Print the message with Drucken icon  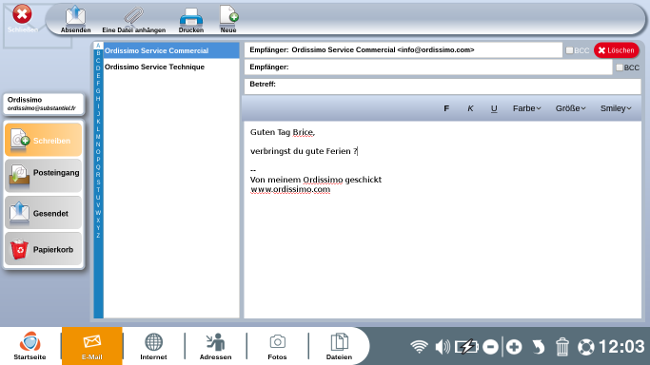click(191, 19)
